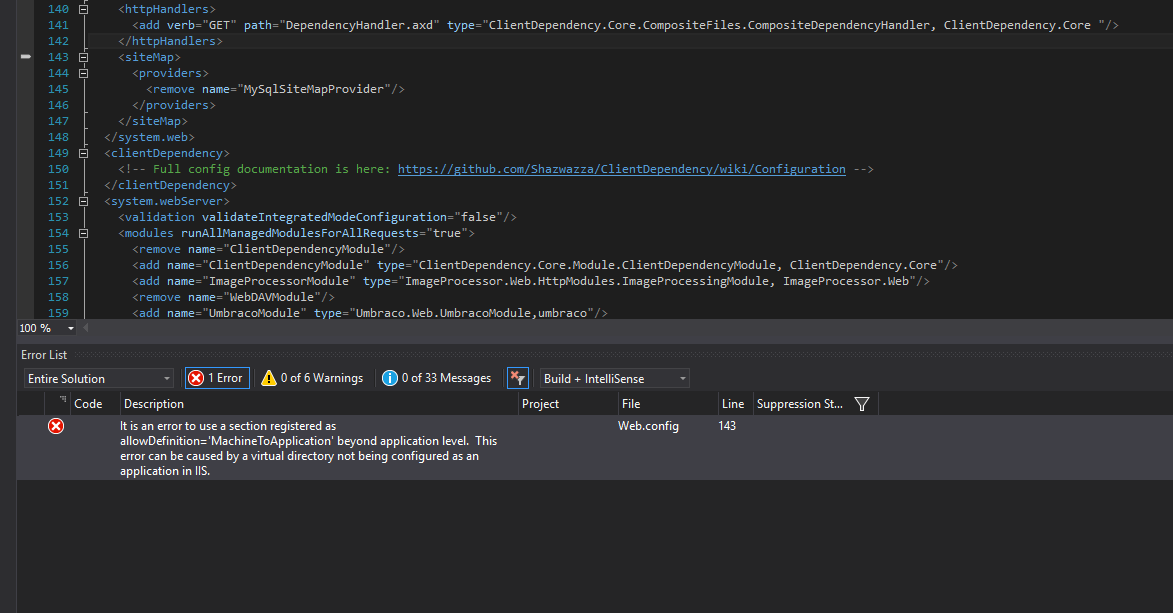The image size is (1173, 613).
Task: Open the Build + IntelliSense dropdown
Action: coord(614,379)
